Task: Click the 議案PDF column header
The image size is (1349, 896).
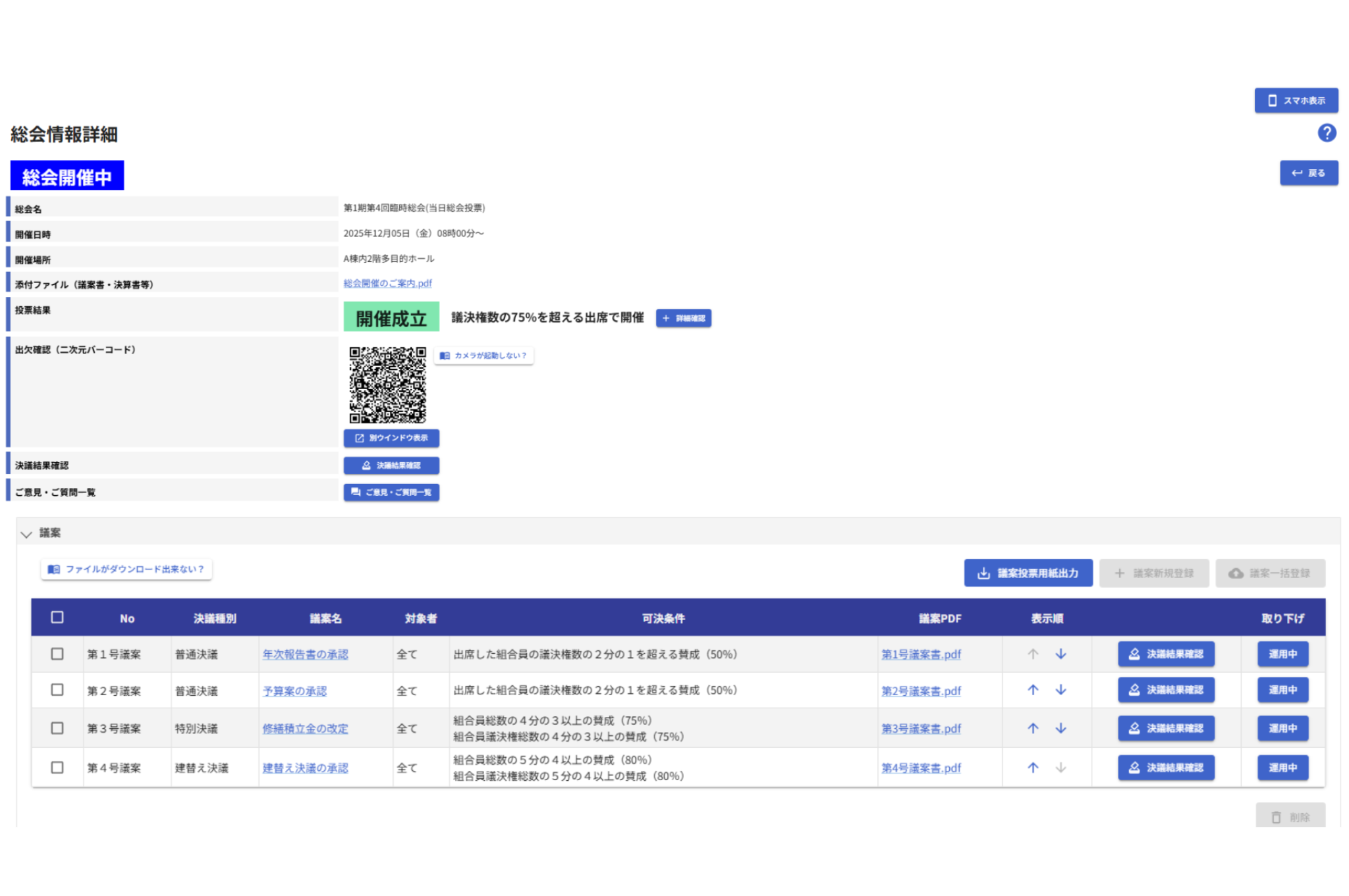Action: tap(940, 618)
